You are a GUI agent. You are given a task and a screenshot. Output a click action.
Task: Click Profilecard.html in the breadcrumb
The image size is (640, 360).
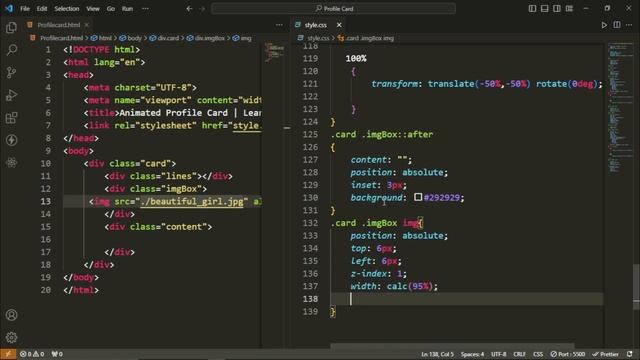click(x=61, y=38)
